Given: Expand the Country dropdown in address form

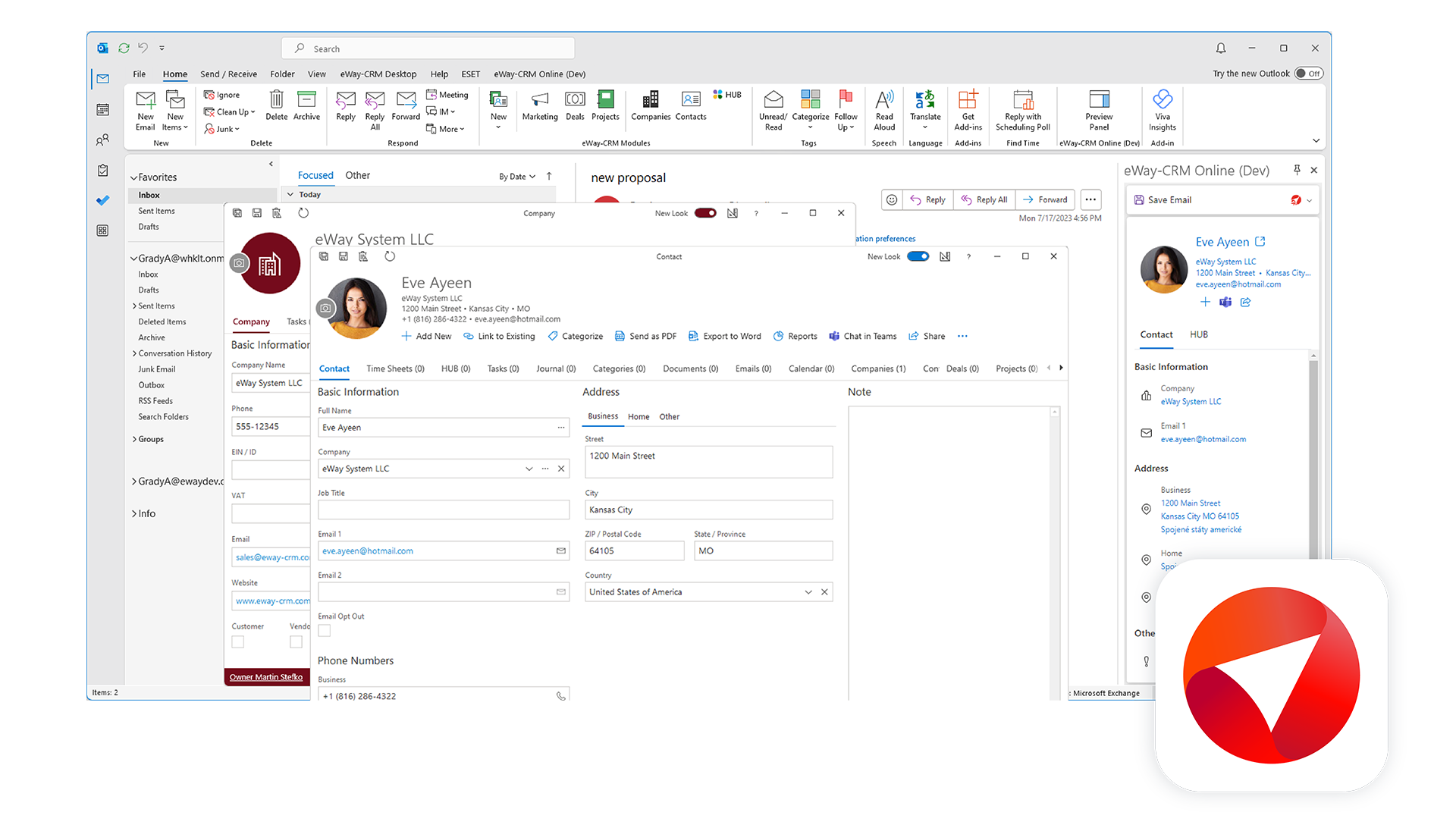Looking at the screenshot, I should (809, 592).
